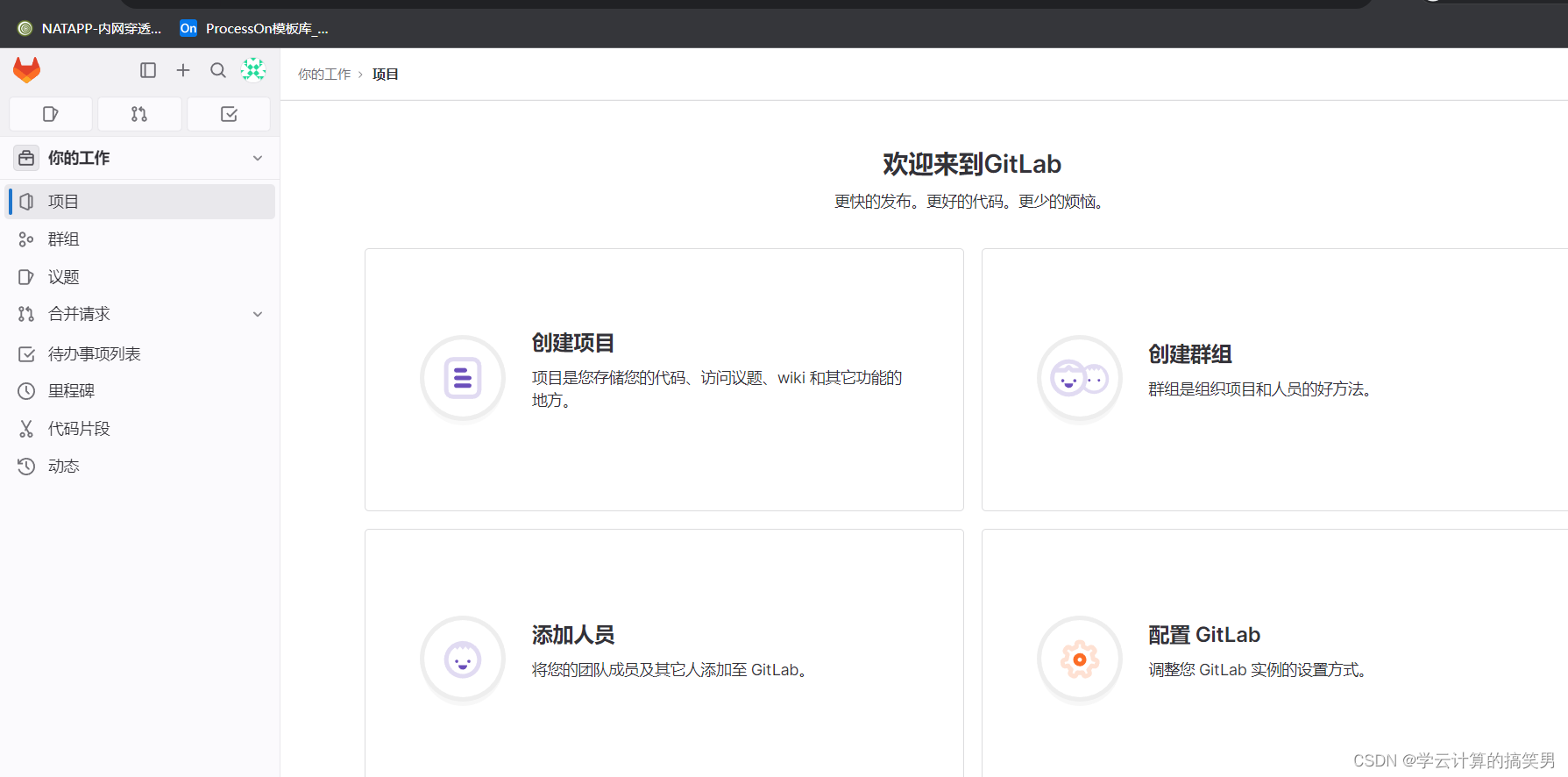The image size is (1568, 777).
Task: Click the 项目是您存储您的代码 description text
Action: coord(717,389)
